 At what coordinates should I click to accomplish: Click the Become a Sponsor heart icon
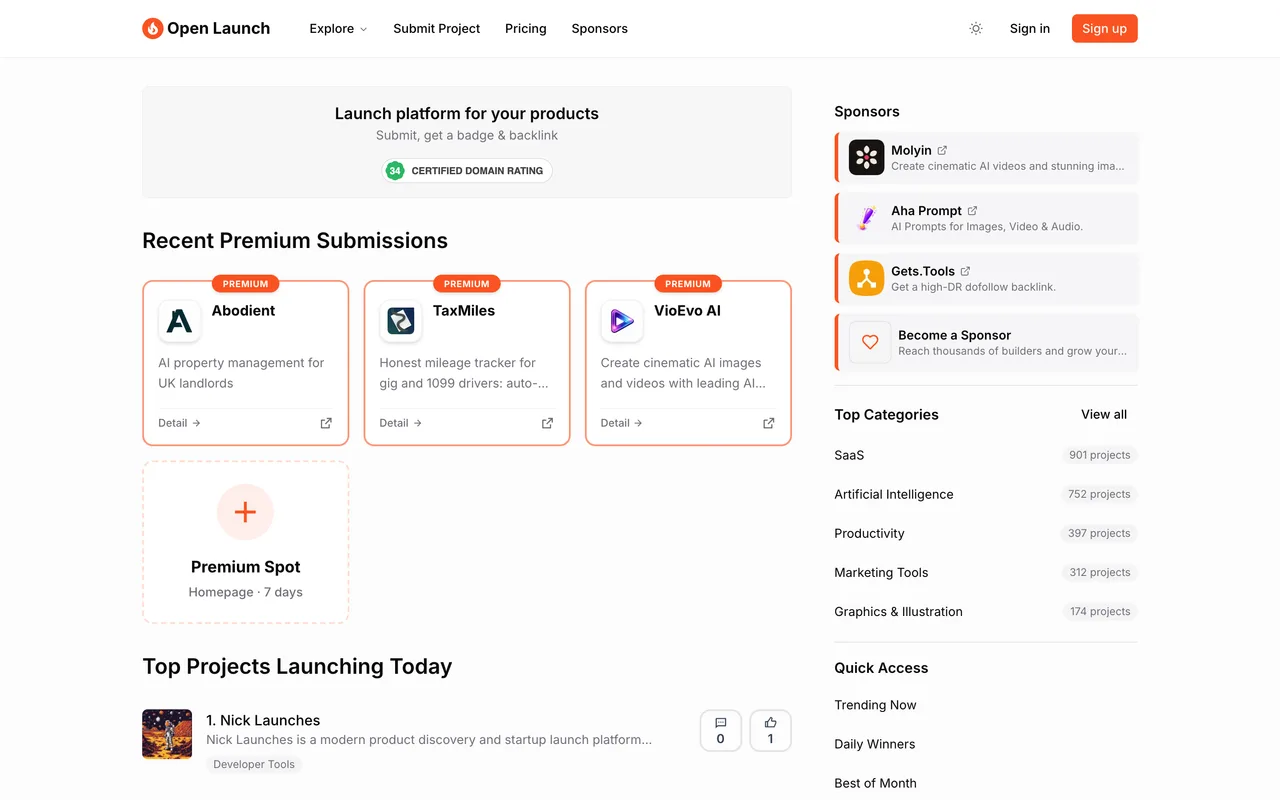870,342
